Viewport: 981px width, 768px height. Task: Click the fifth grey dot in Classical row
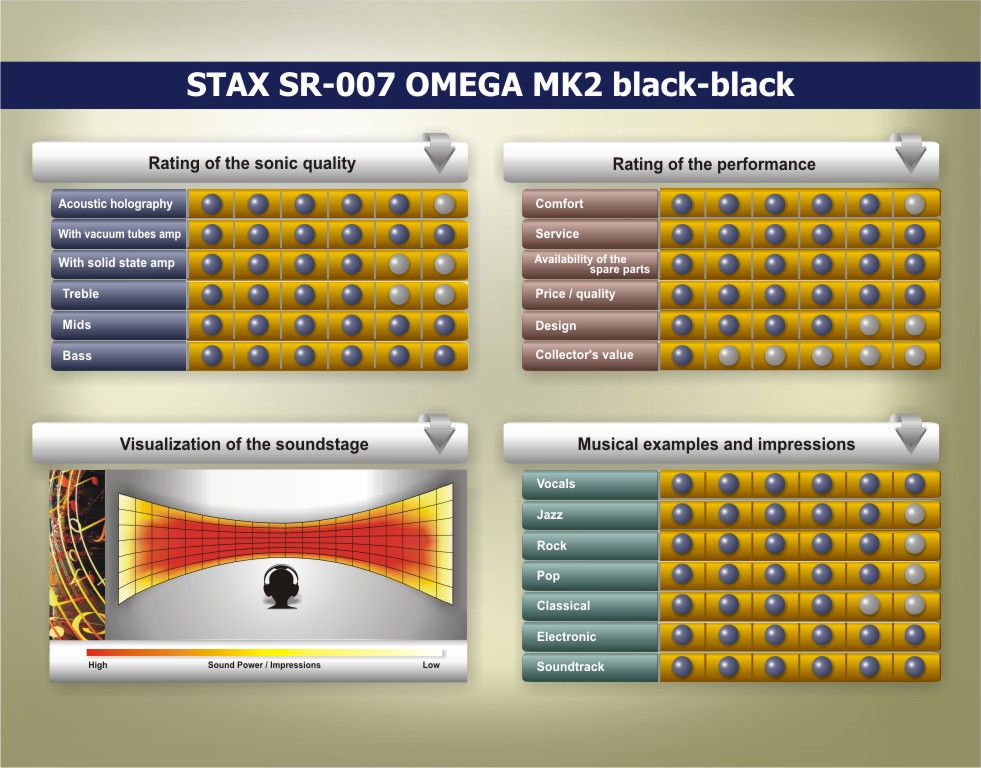click(869, 605)
